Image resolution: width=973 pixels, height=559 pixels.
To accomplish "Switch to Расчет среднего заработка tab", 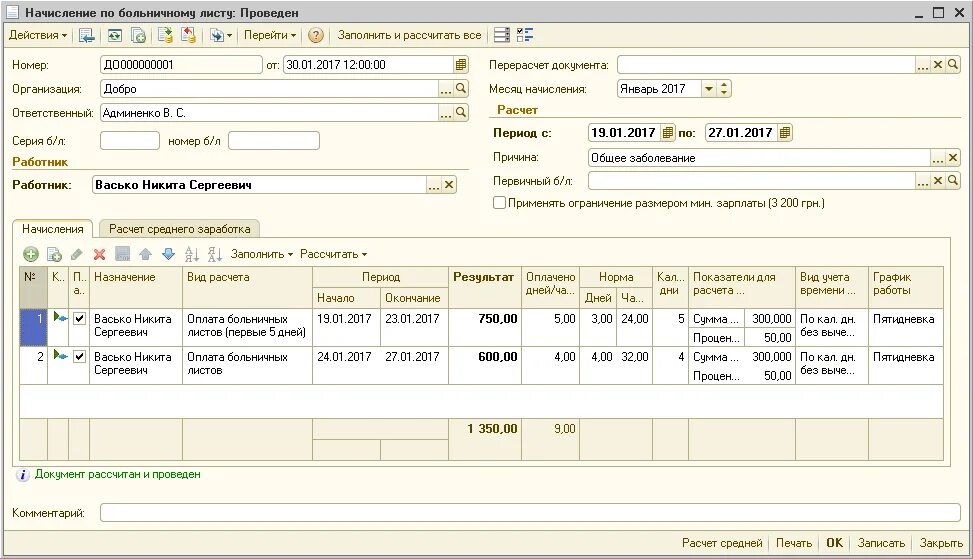I will click(x=180, y=229).
